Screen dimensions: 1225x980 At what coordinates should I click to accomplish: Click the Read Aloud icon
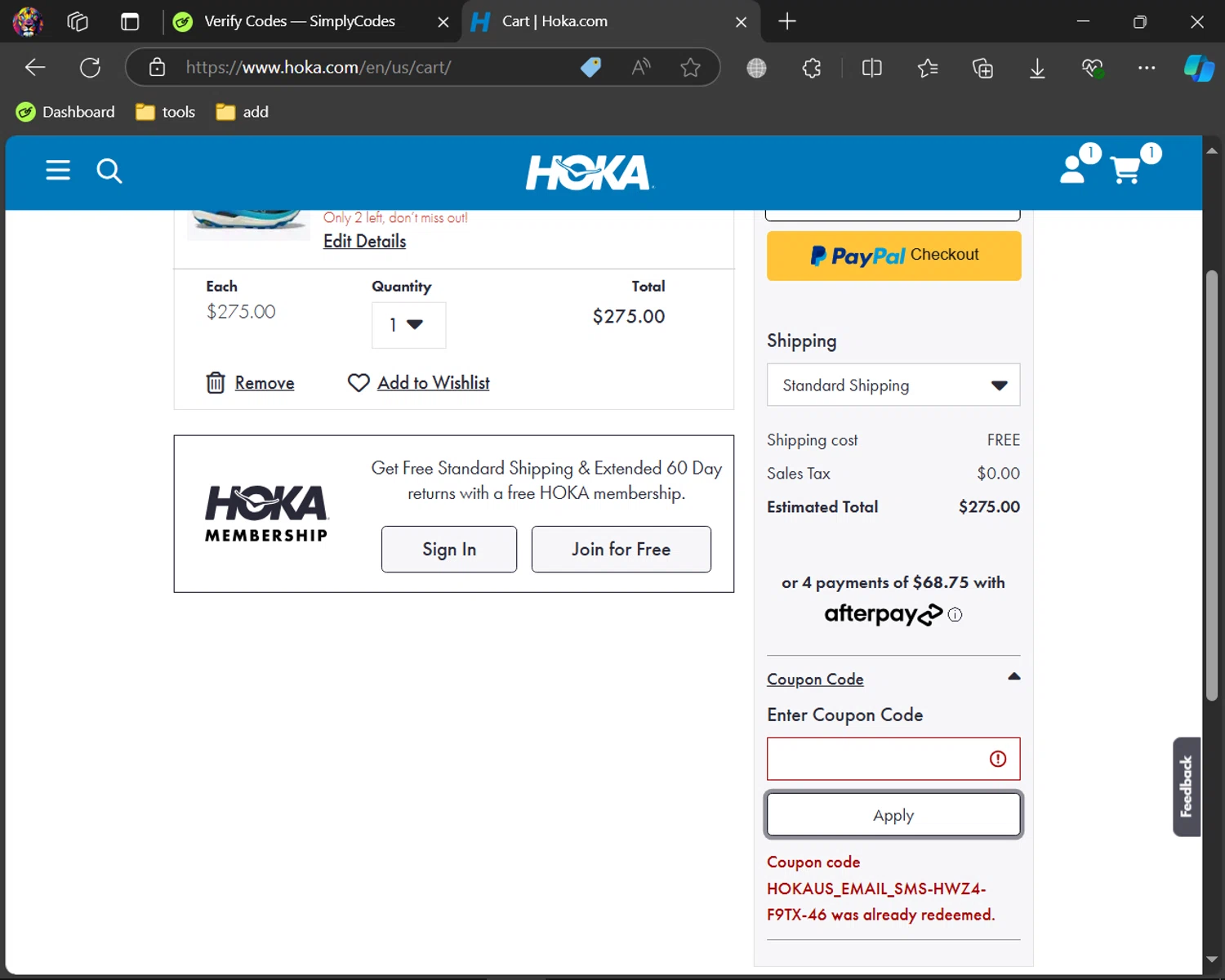(641, 67)
